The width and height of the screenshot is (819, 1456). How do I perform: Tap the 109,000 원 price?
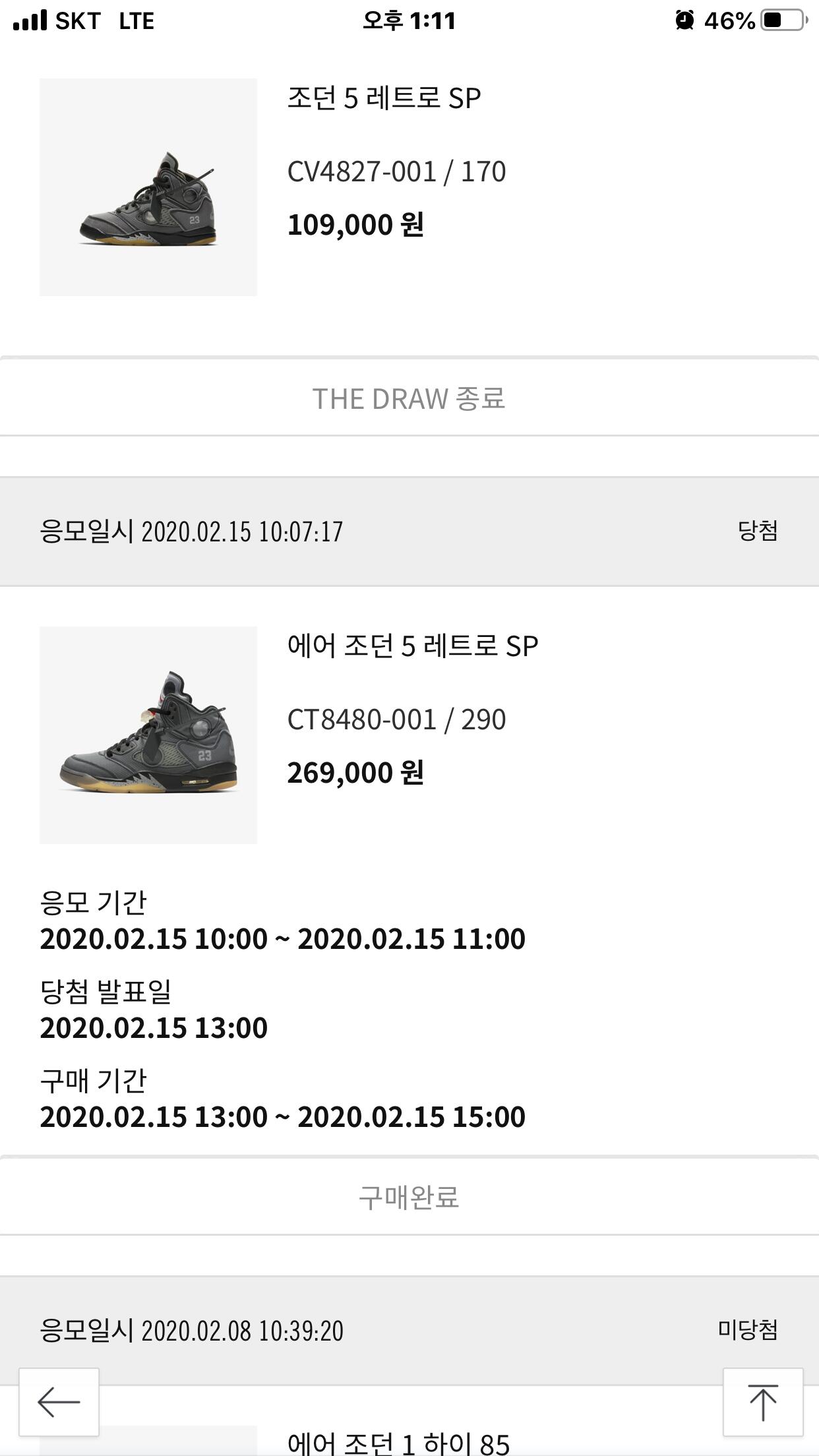pos(355,225)
